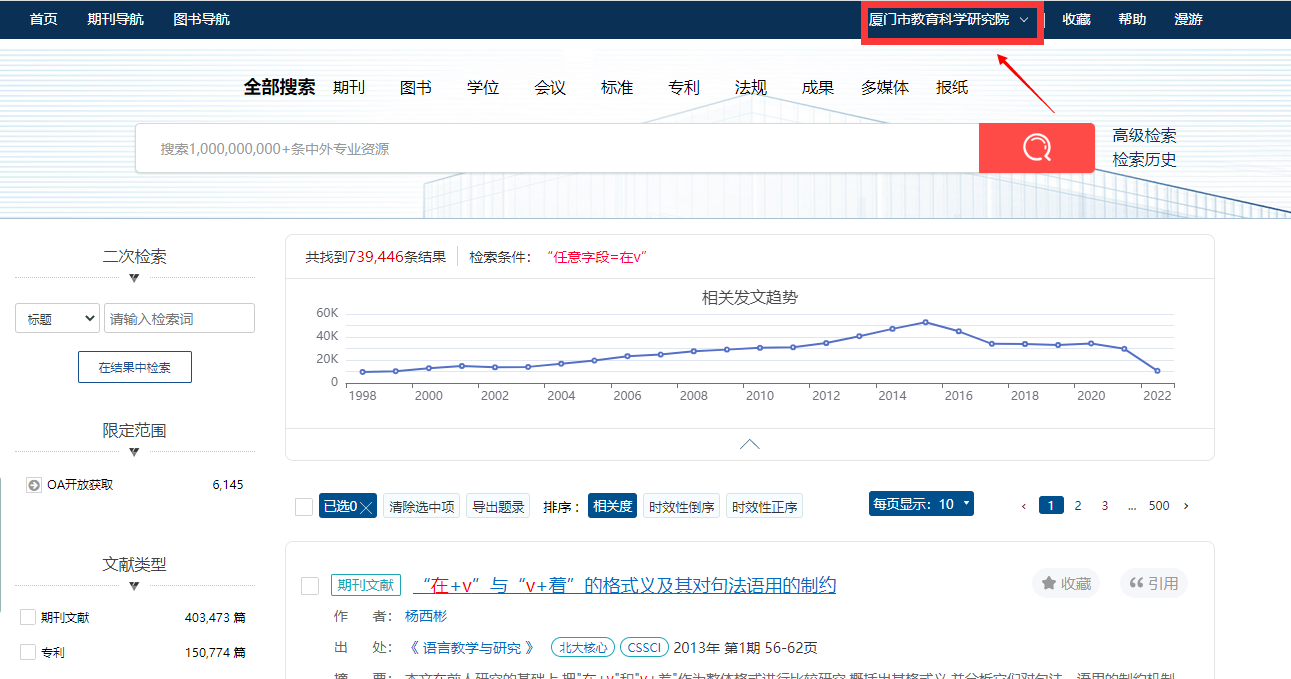This screenshot has height=679, width=1291.
Task: Open the 高级检索 link
Action: (x=1144, y=136)
